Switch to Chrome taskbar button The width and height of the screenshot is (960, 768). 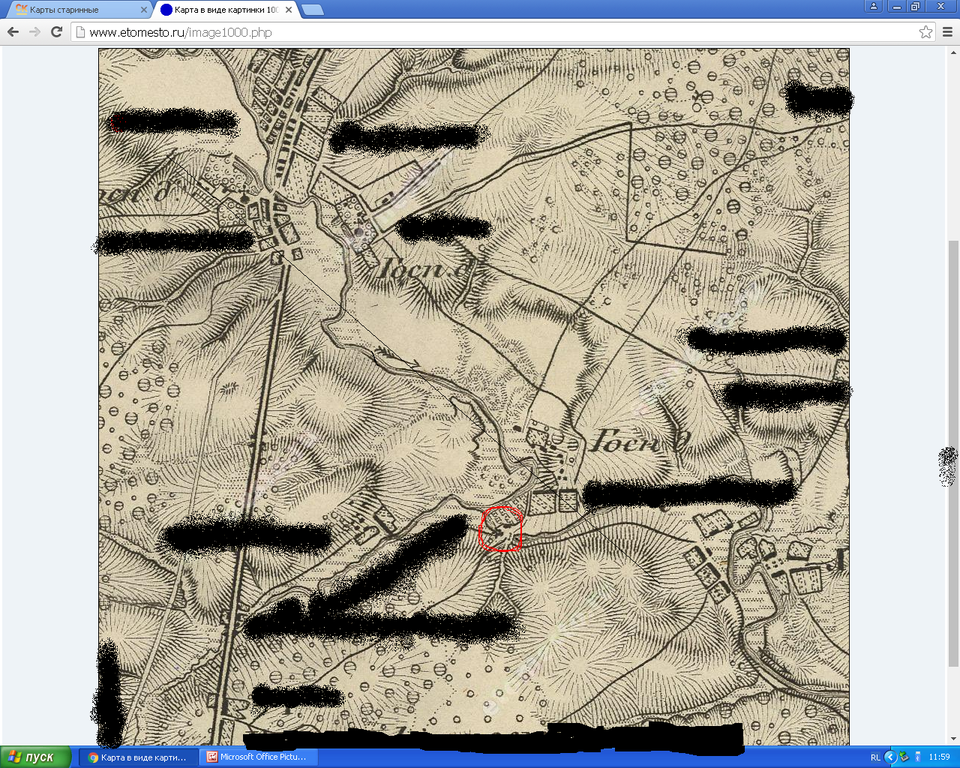pos(138,757)
